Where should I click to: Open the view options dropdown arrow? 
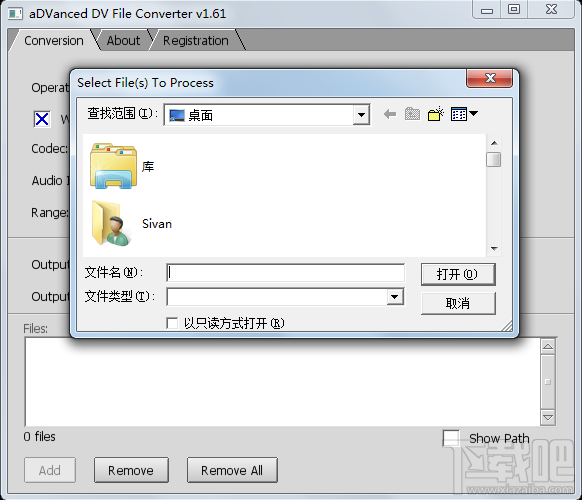(x=473, y=113)
